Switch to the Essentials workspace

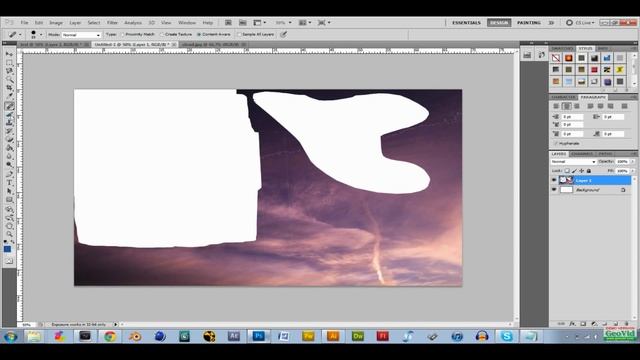[x=466, y=23]
